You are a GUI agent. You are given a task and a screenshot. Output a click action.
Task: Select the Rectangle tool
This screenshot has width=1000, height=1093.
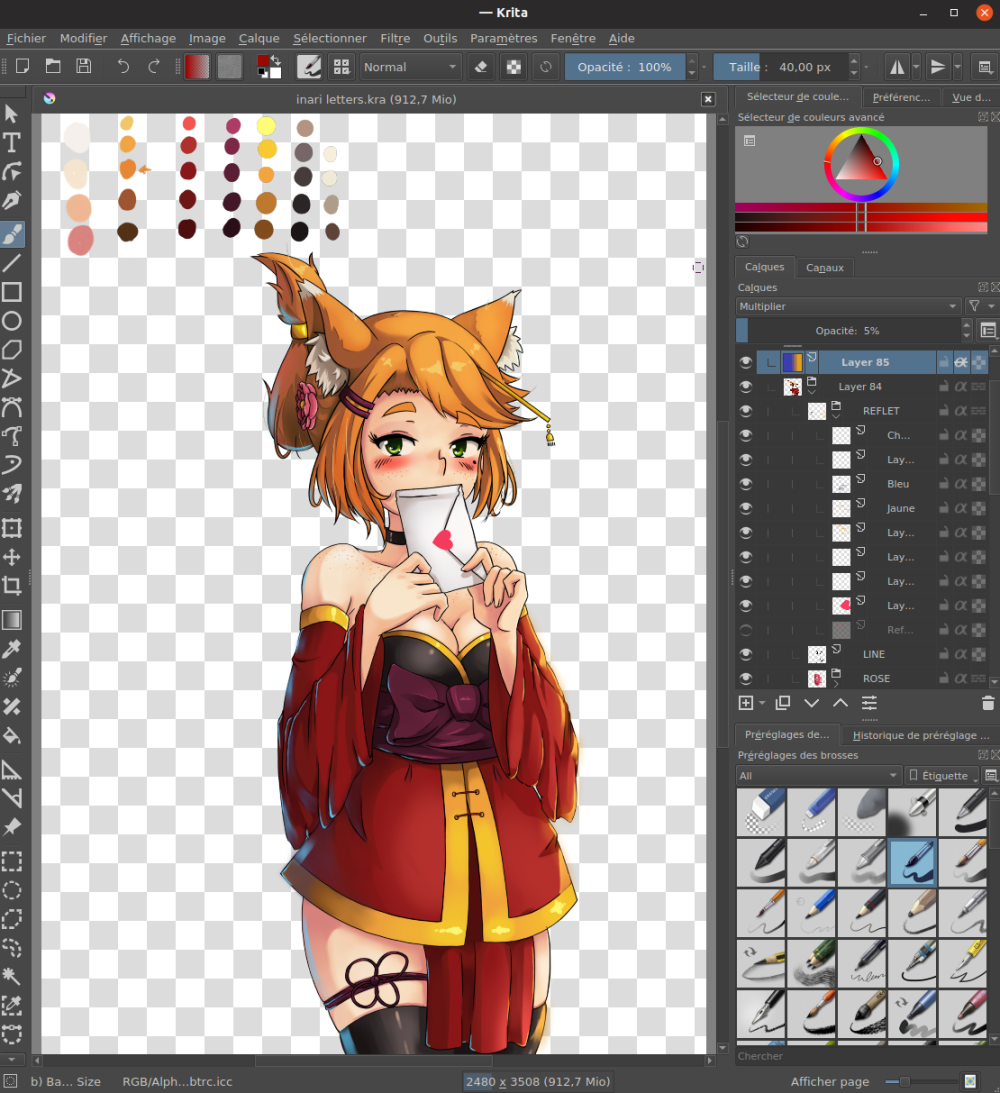click(x=12, y=292)
